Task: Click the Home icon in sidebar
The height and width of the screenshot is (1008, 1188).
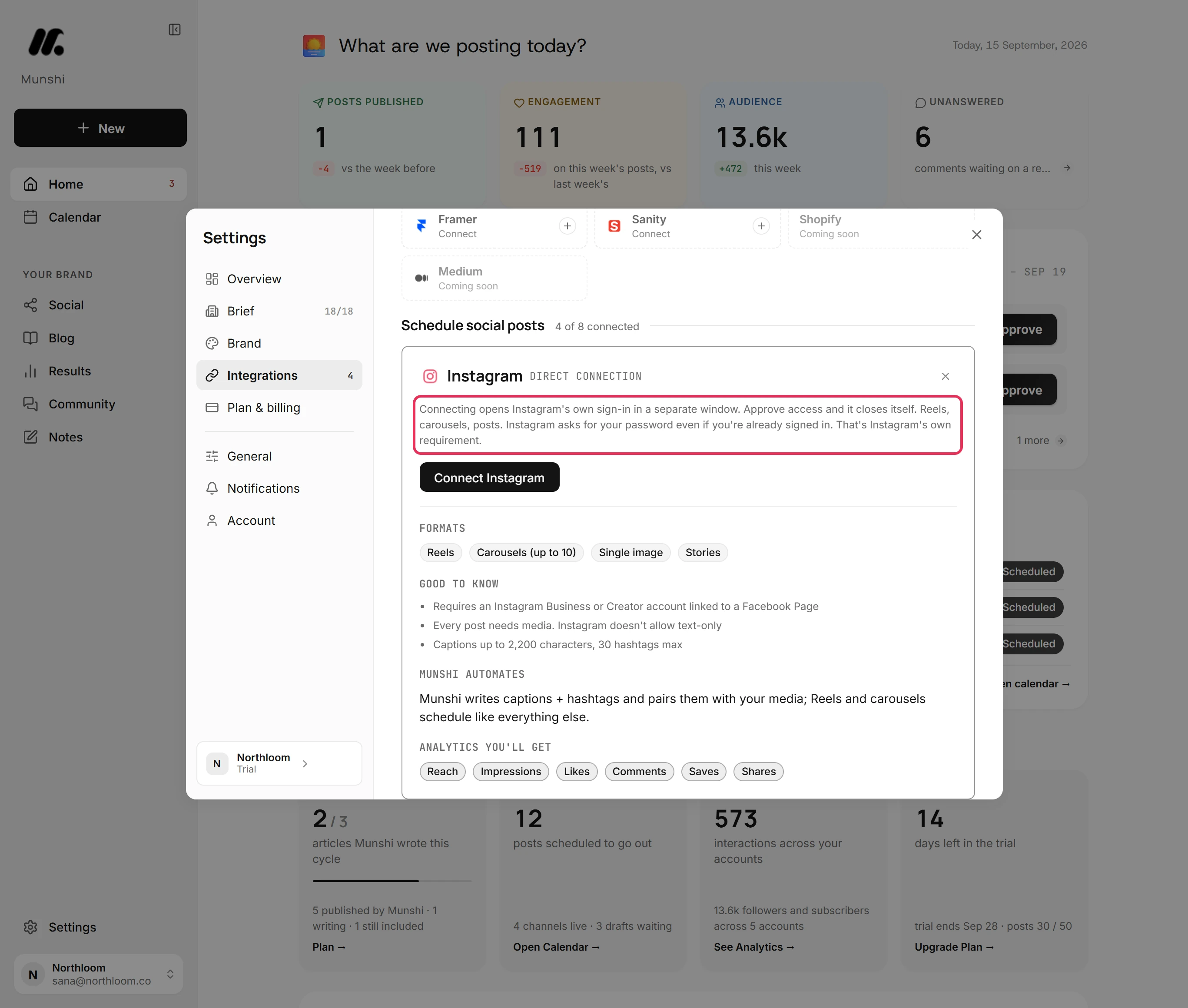Action: 30,184
